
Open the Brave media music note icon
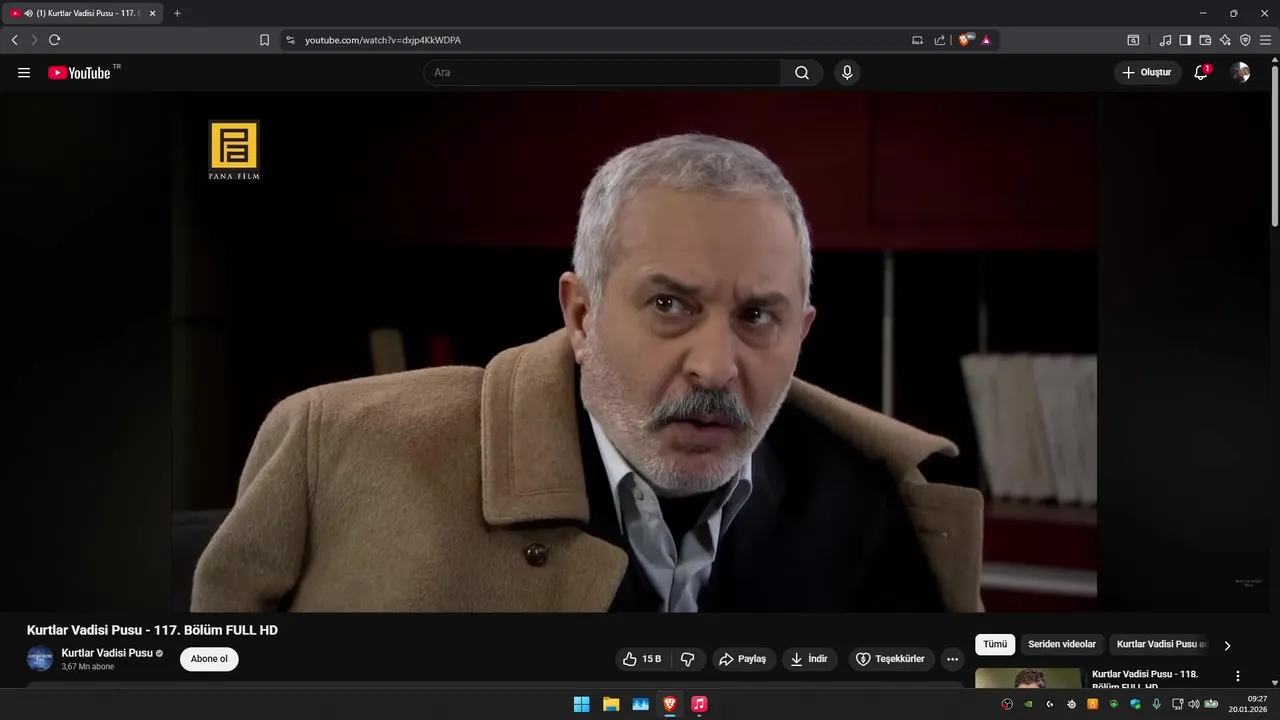pyautogui.click(x=1165, y=40)
